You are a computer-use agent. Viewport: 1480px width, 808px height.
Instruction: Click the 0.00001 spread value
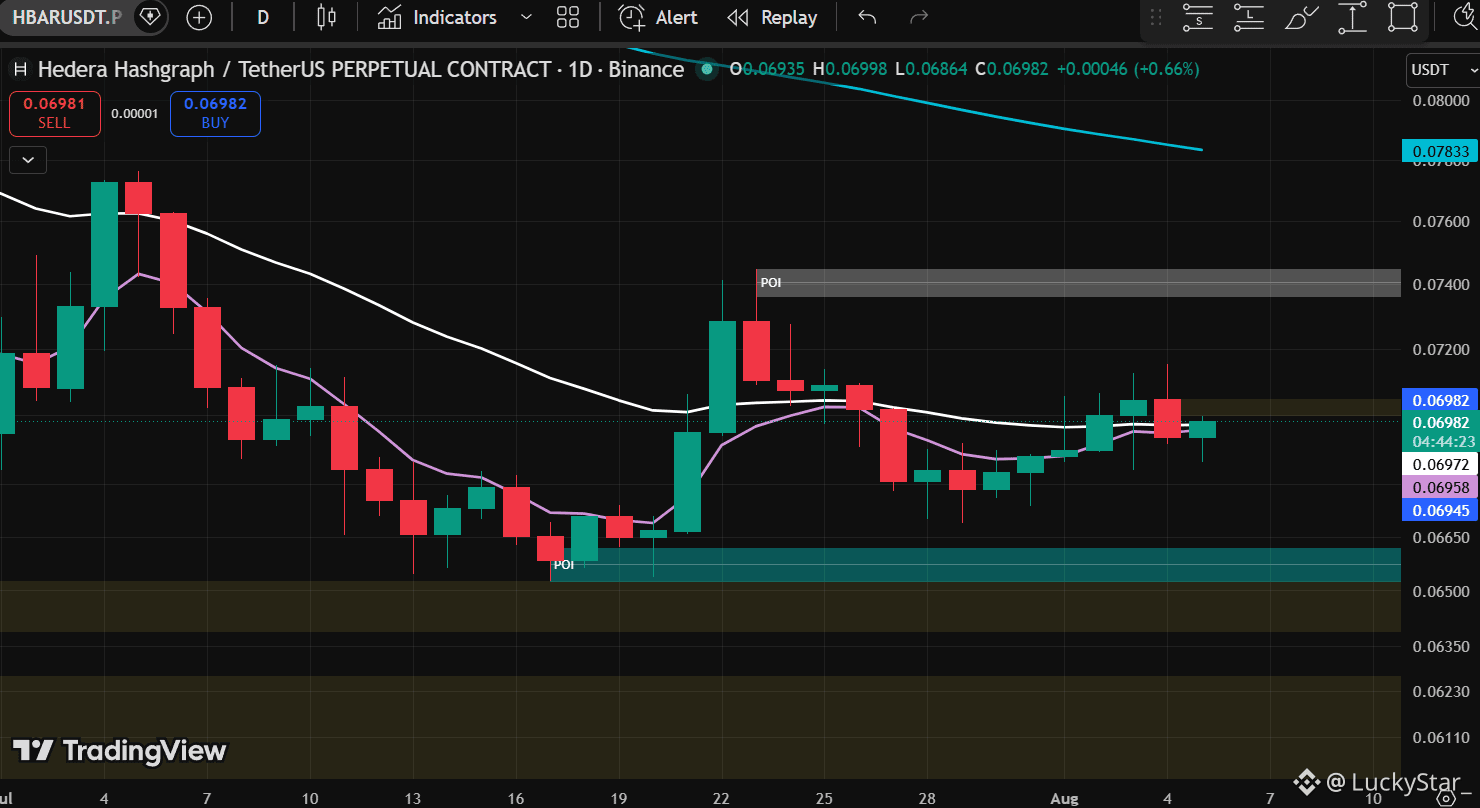click(135, 114)
